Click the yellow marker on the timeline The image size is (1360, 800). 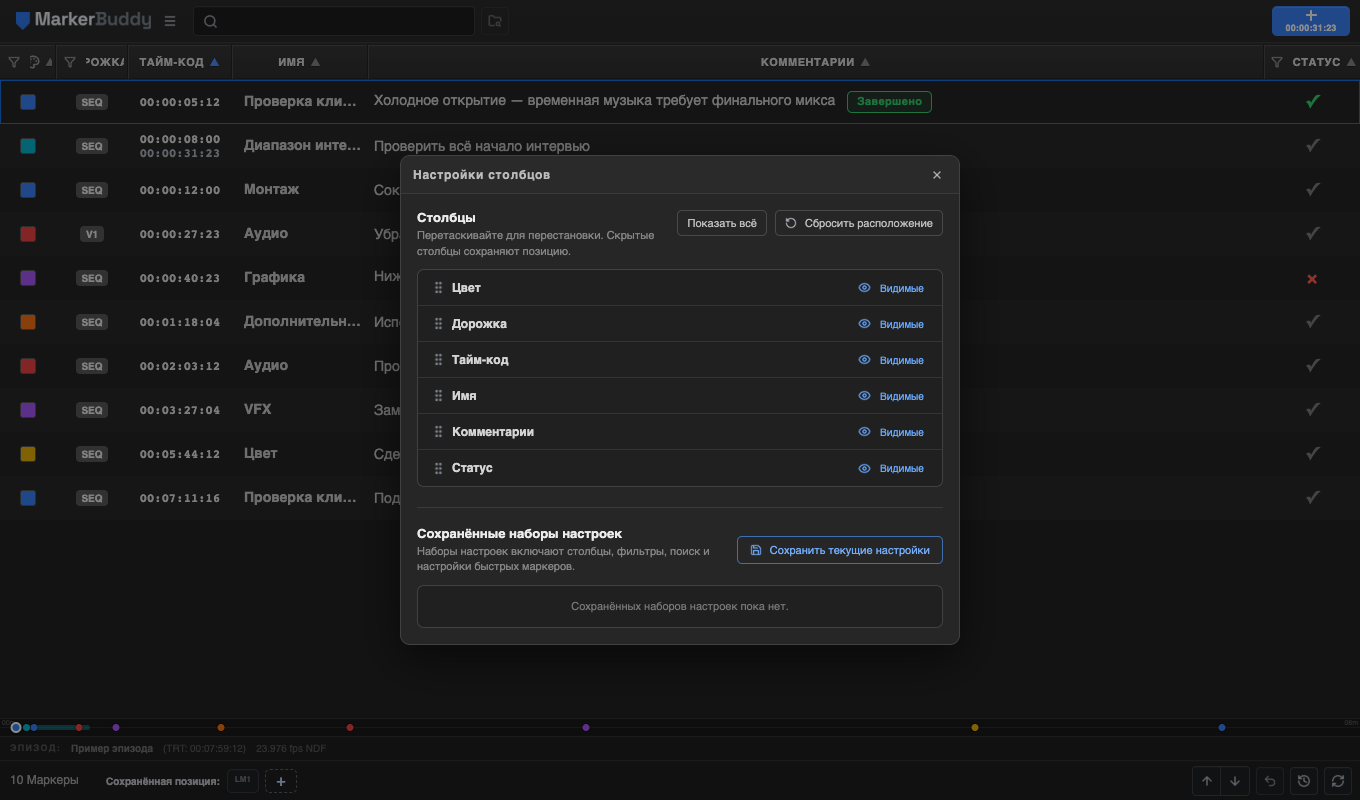coord(975,727)
